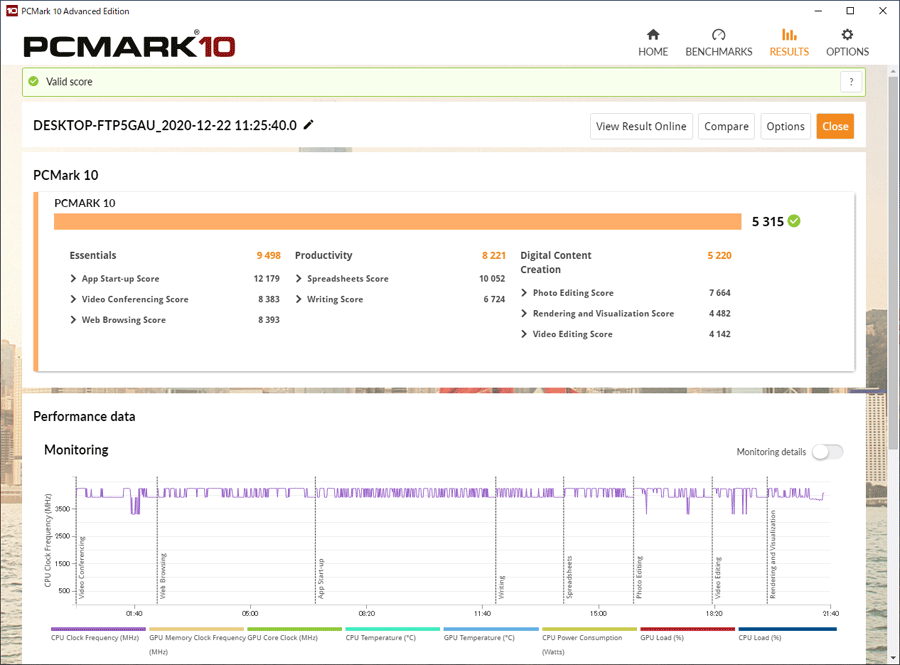Viewport: 900px width, 665px height.
Task: Go to the HOME tab
Action: tap(653, 43)
